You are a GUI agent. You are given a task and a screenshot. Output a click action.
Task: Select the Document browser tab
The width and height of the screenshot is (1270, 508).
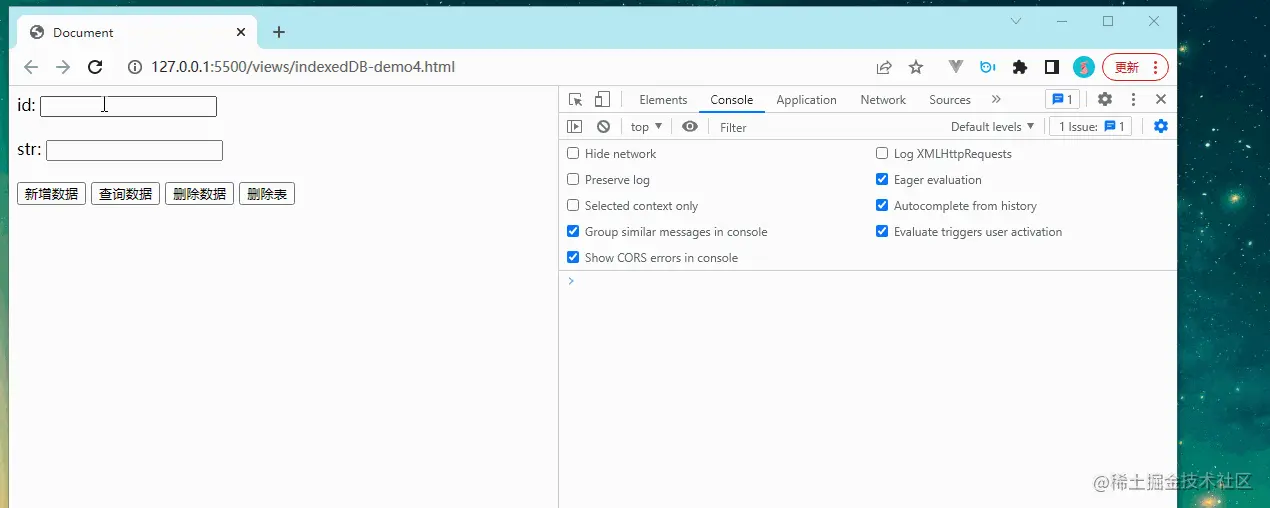pyautogui.click(x=138, y=32)
